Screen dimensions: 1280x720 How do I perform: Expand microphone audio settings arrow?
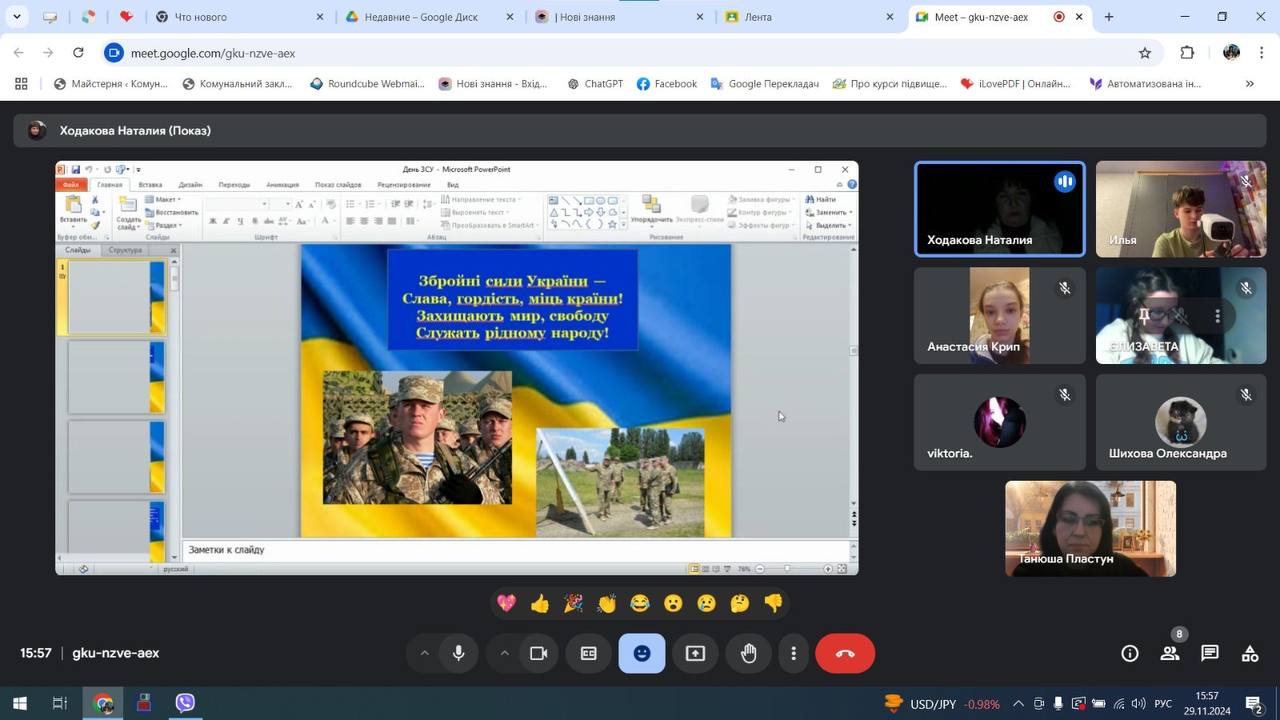[x=424, y=653]
